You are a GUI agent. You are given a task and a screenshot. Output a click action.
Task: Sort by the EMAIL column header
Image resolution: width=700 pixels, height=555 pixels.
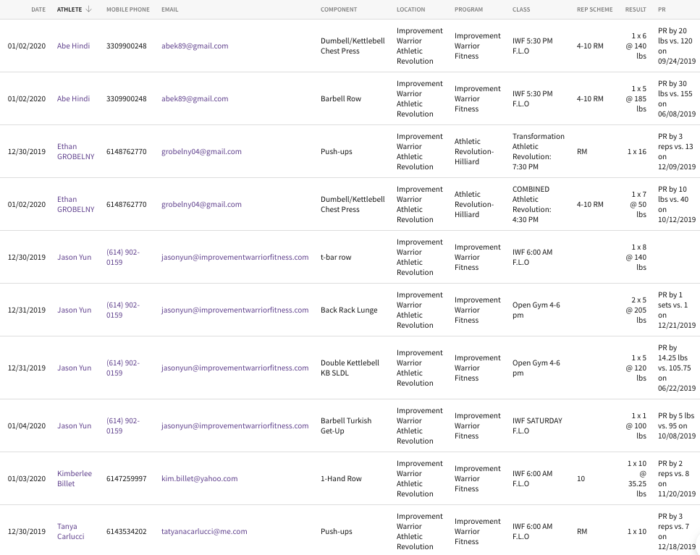(x=170, y=9)
